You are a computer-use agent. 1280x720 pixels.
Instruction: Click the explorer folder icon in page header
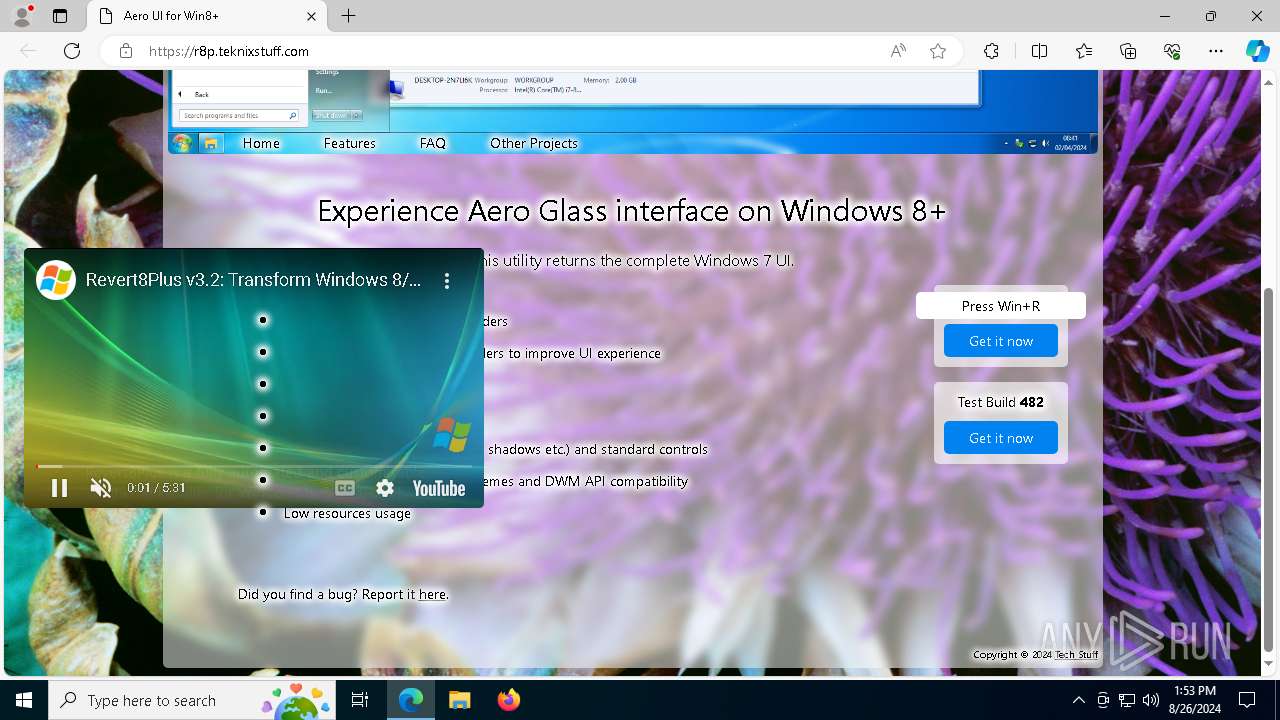pyautogui.click(x=211, y=143)
